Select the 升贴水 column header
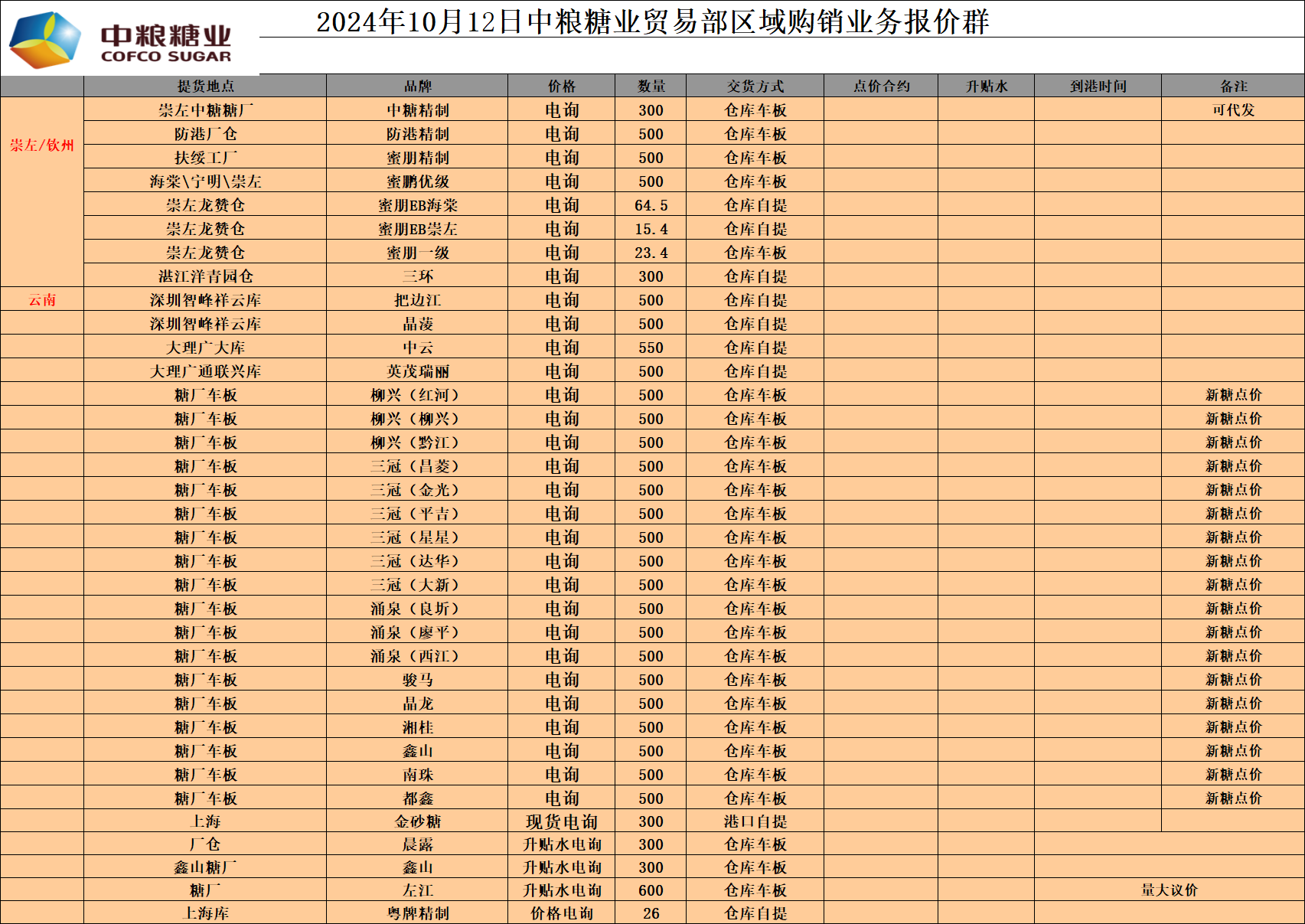Image resolution: width=1305 pixels, height=924 pixels. pyautogui.click(x=986, y=87)
